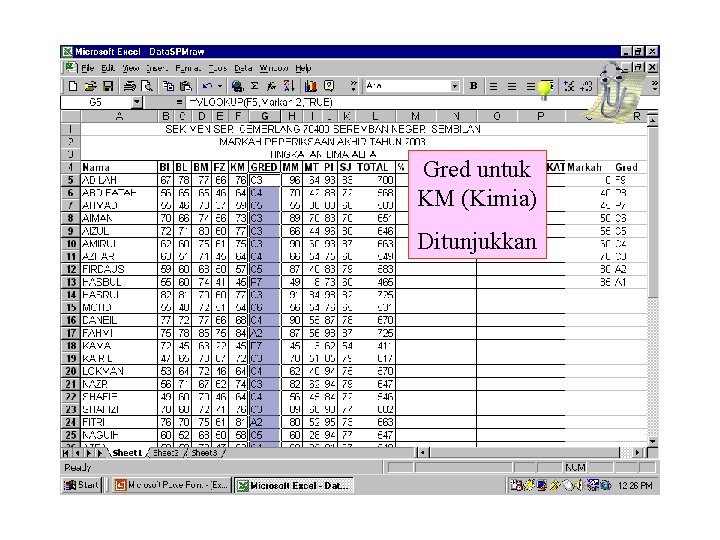720x540 pixels.
Task: Click Microsoft Excel taskbar button
Action: pyautogui.click(x=294, y=485)
